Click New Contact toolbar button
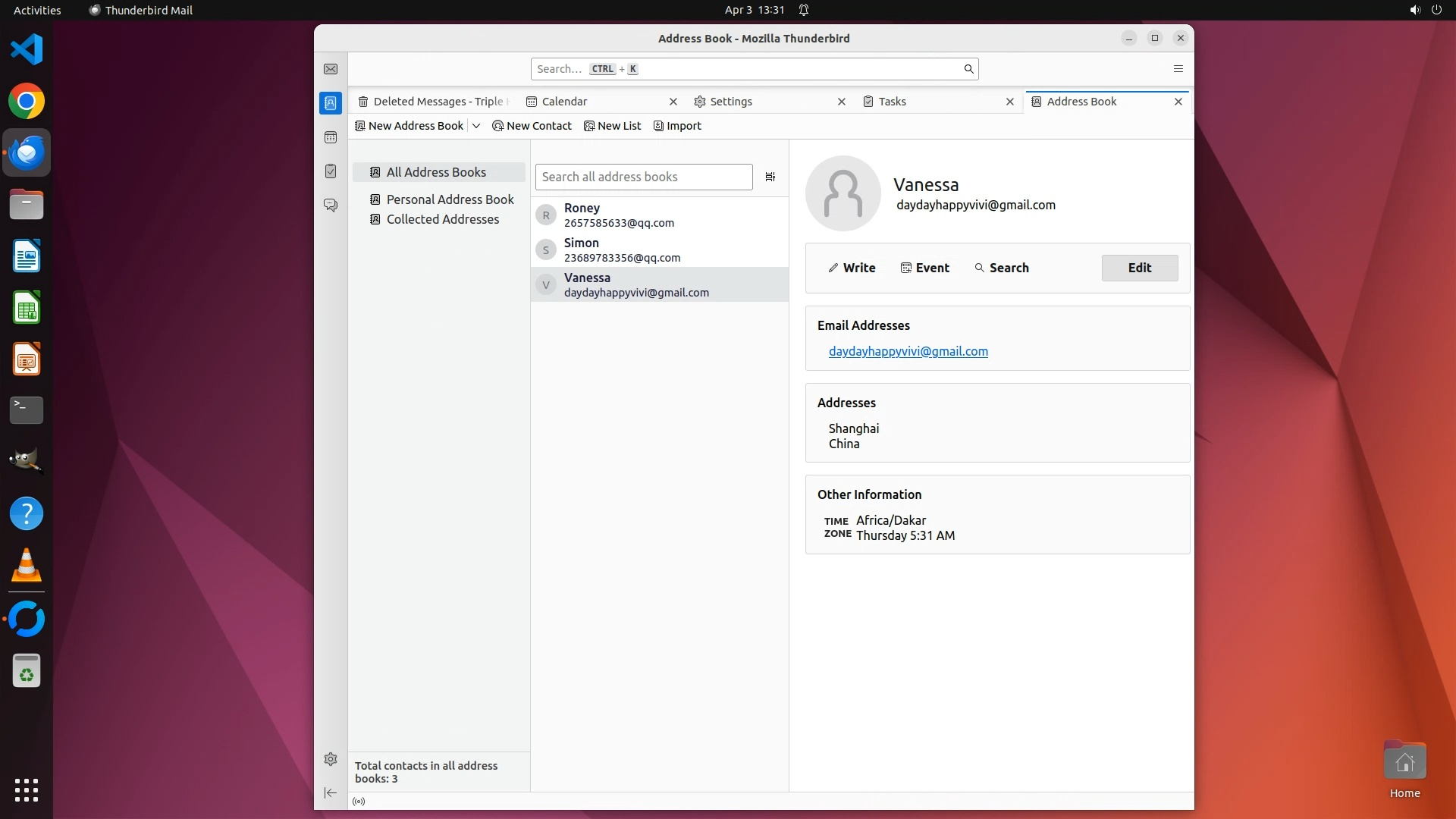The height and width of the screenshot is (819, 1456). coord(532,126)
